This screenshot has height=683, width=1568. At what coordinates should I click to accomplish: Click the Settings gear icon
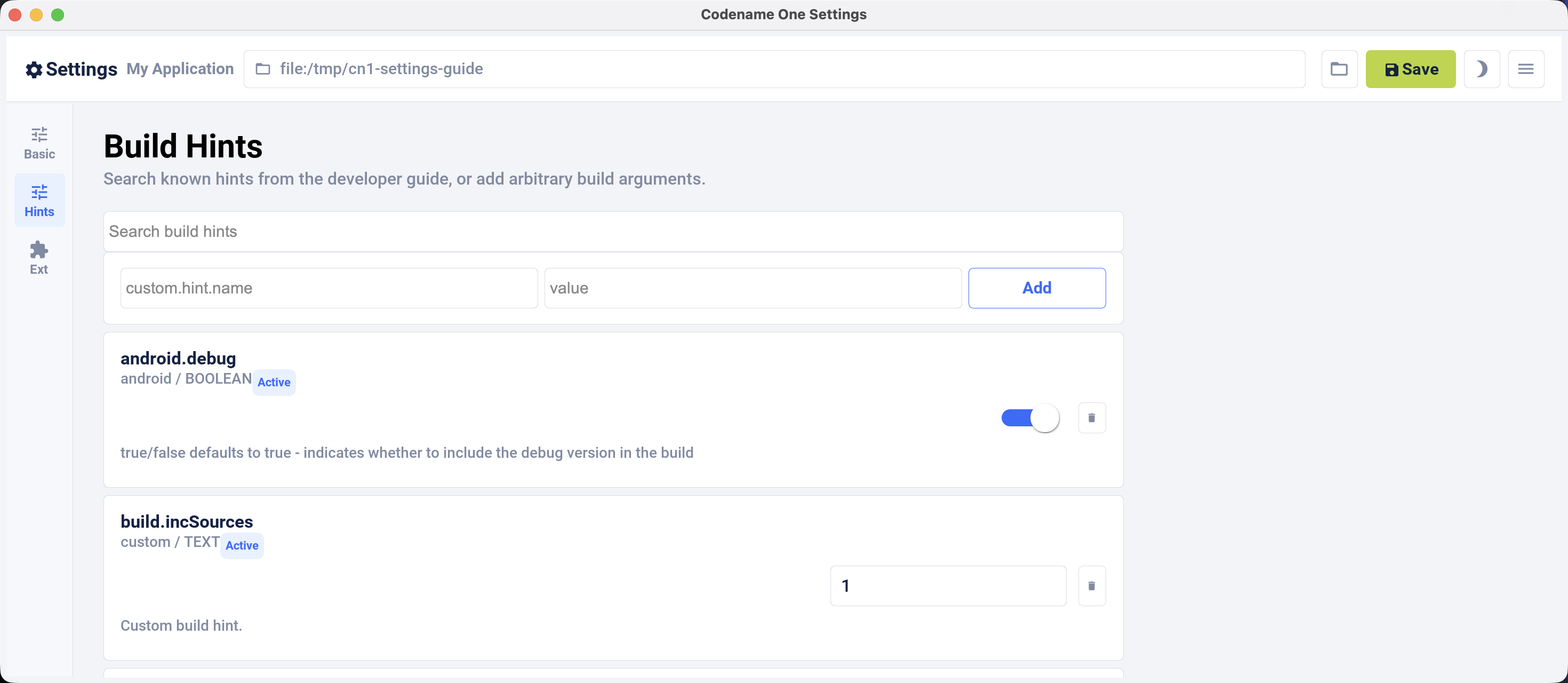point(34,69)
